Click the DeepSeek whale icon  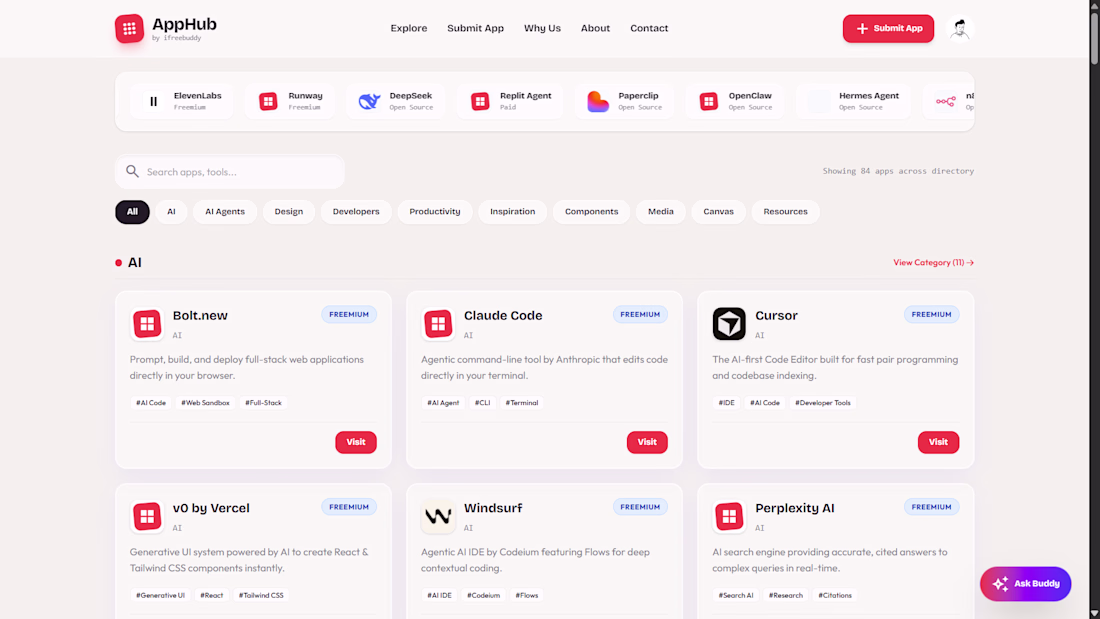pos(369,101)
